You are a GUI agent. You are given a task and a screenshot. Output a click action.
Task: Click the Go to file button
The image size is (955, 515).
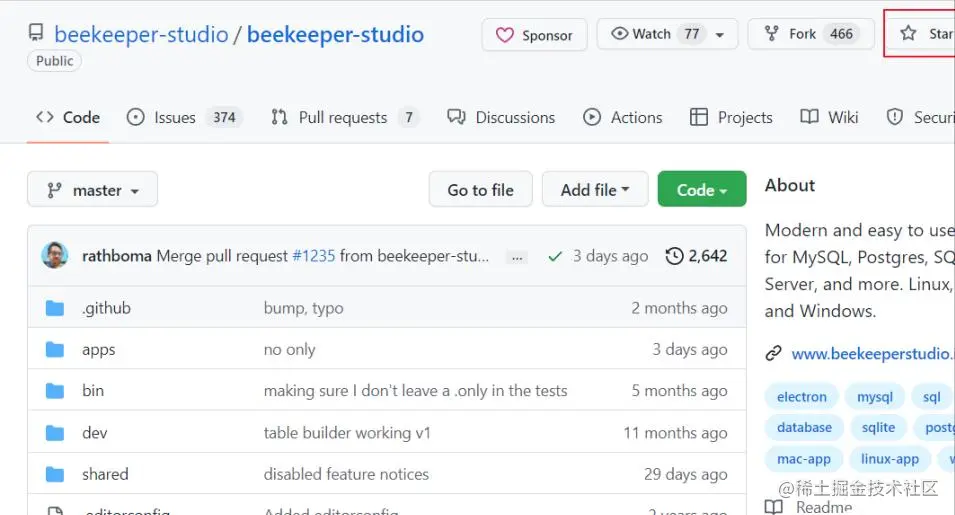(480, 190)
